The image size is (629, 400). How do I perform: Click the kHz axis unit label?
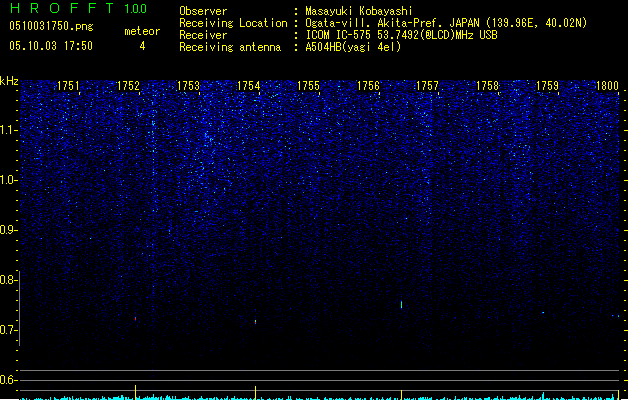(9, 81)
